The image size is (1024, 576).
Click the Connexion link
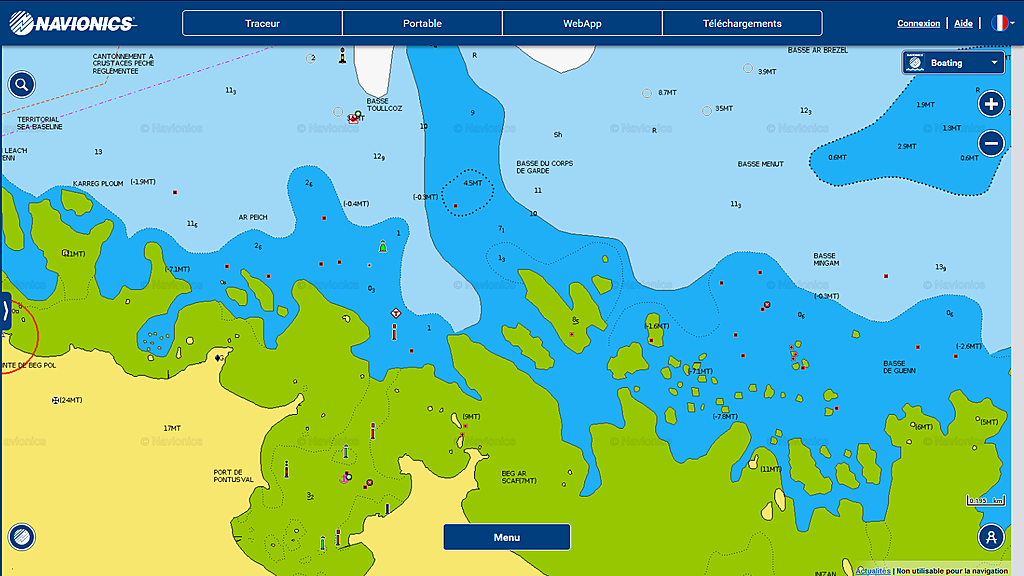[918, 24]
